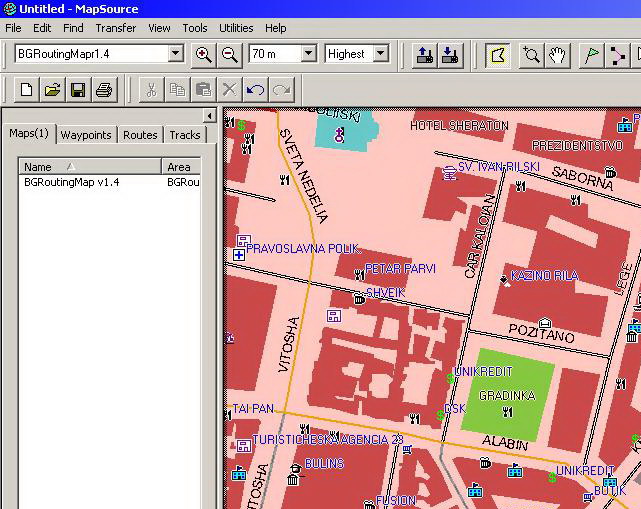Select the Hand pan tool

[557, 55]
